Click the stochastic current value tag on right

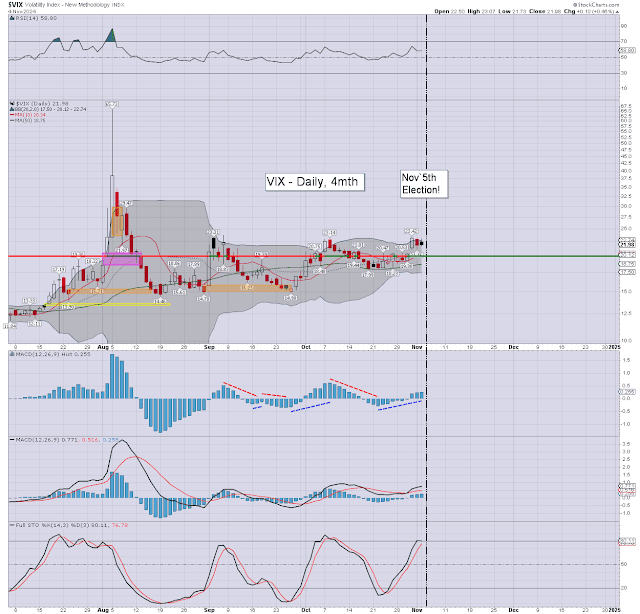coord(627,542)
